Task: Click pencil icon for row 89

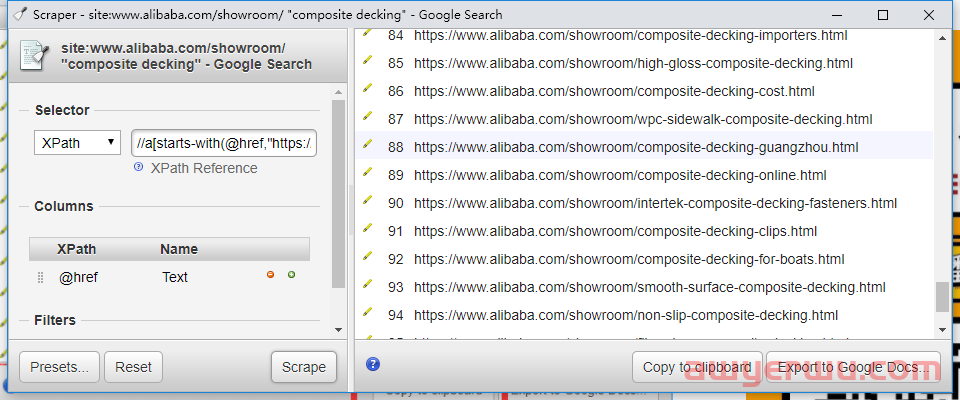Action: click(367, 172)
